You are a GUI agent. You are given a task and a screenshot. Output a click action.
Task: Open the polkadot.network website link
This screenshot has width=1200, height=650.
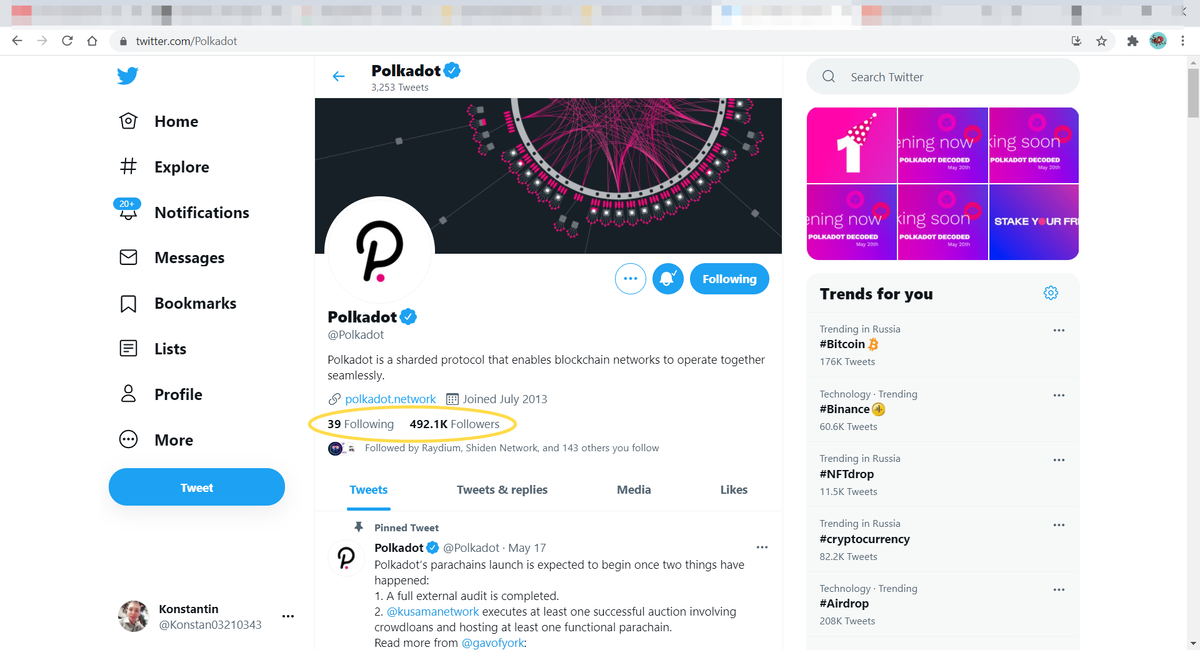pyautogui.click(x=390, y=398)
